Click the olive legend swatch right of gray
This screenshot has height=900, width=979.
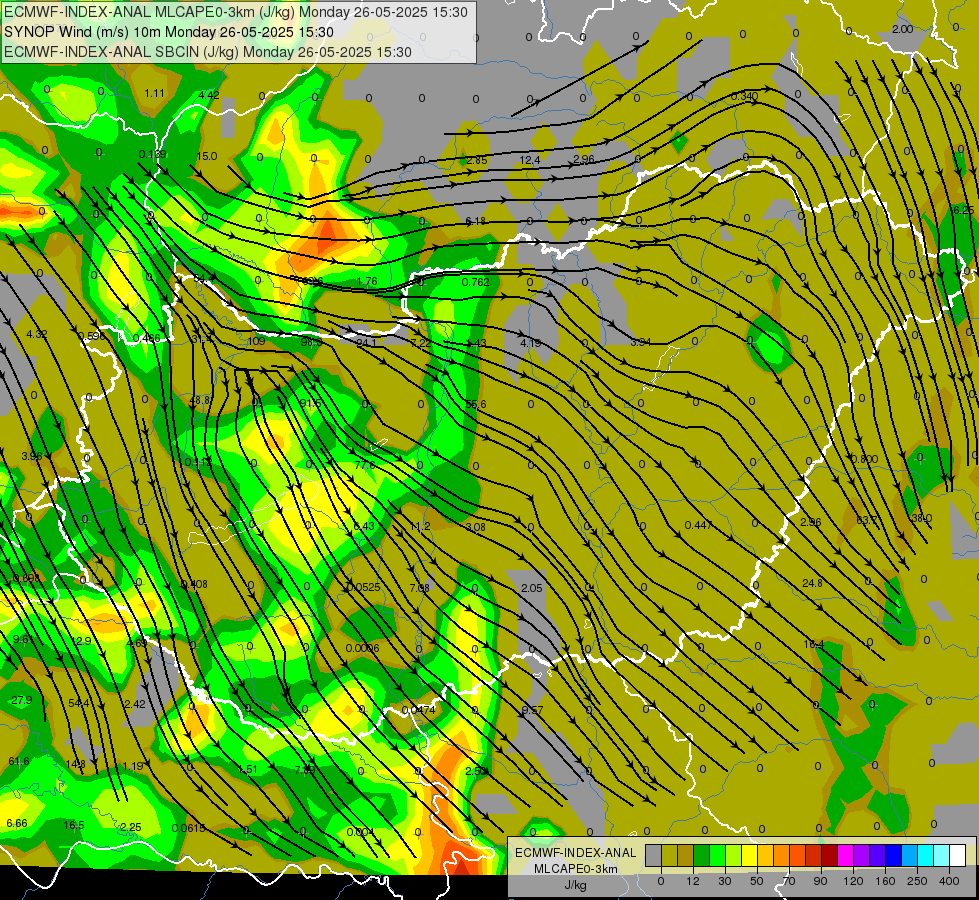click(669, 856)
